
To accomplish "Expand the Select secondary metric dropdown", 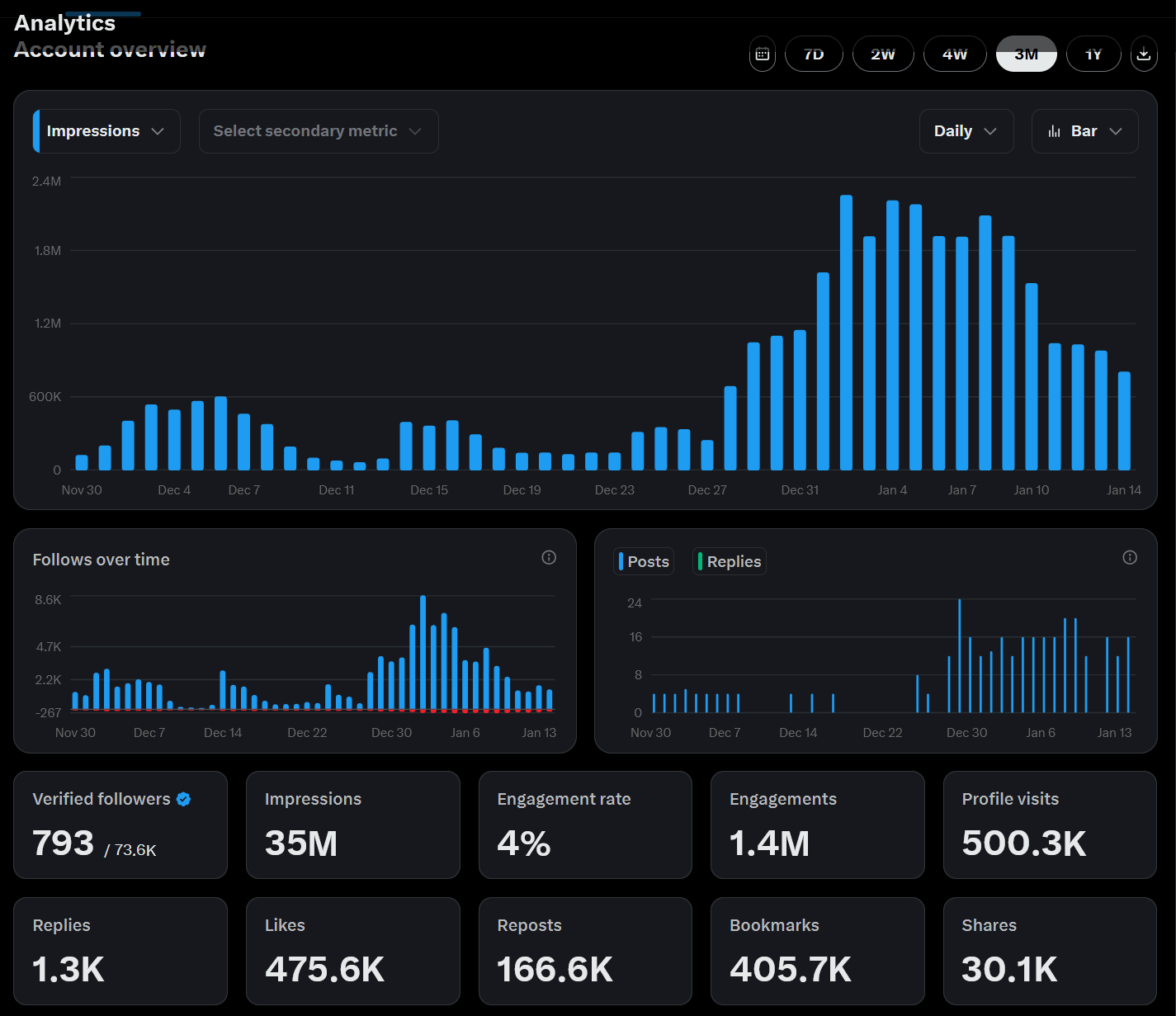I will (x=318, y=131).
